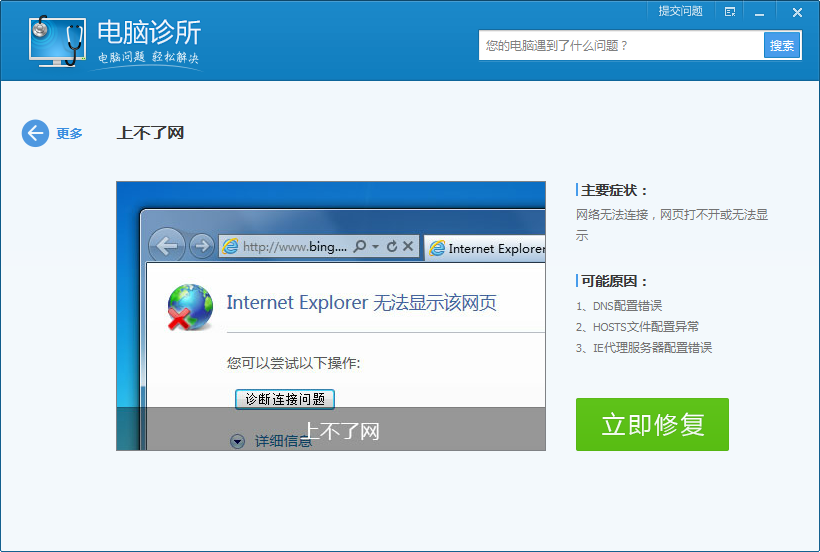The width and height of the screenshot is (820, 552).
Task: Click the magnifier icon in the IE address bar
Action: point(359,246)
